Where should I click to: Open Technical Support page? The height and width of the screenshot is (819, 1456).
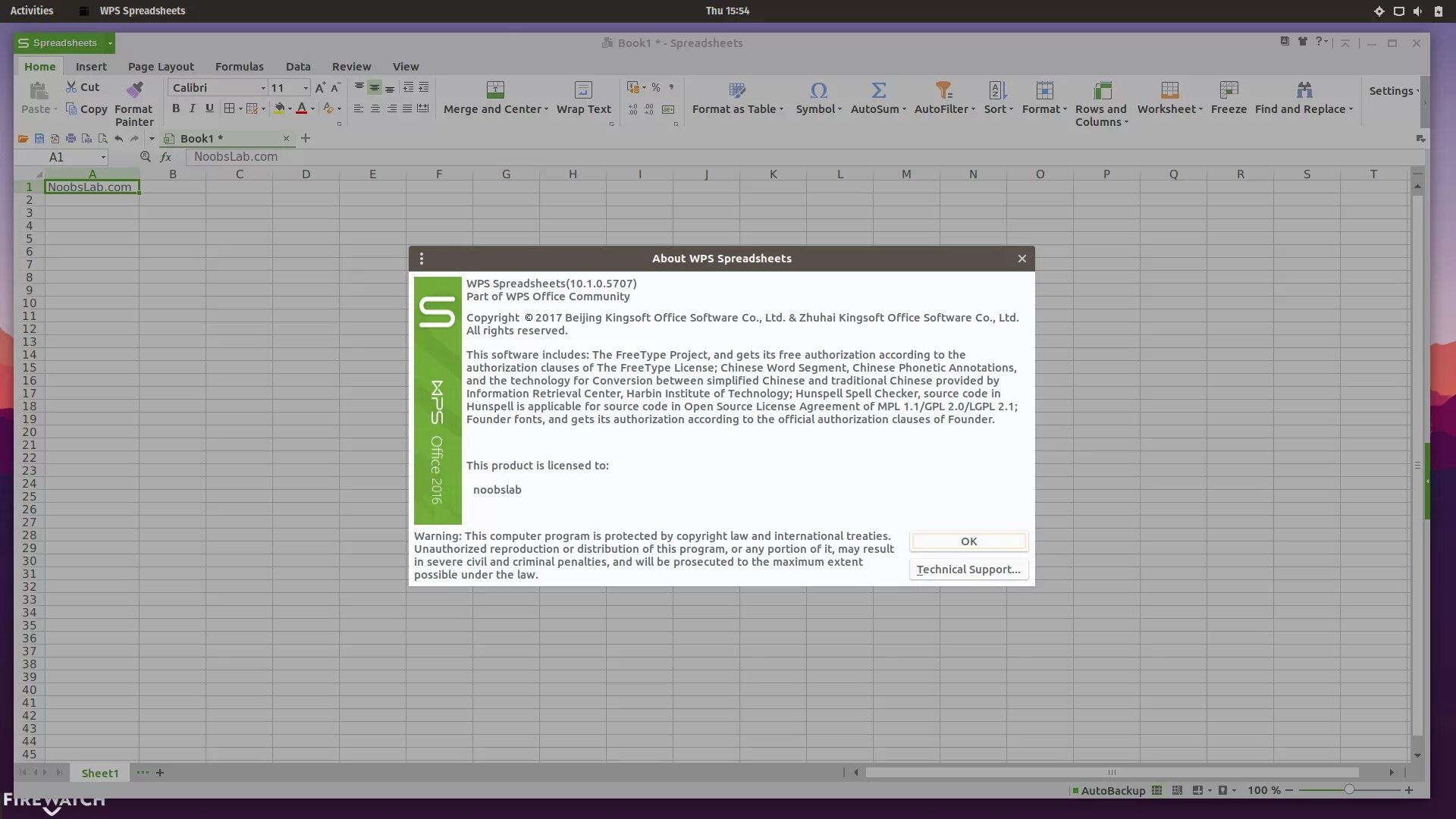coord(968,568)
